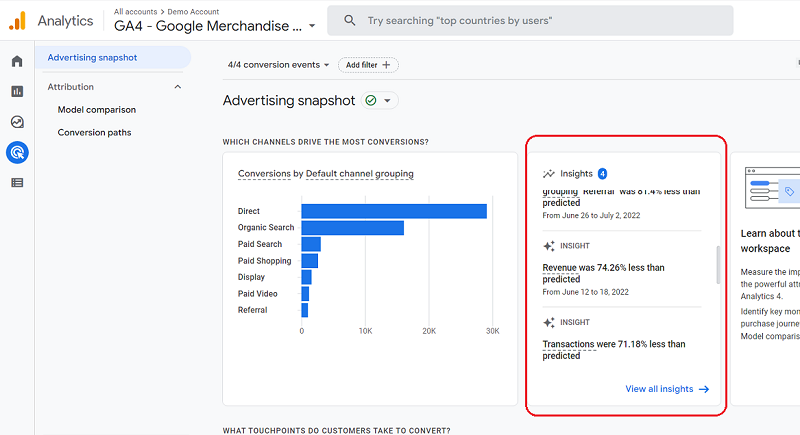Click the From June 26 to July 2 date
This screenshot has height=435, width=800.
tap(591, 215)
